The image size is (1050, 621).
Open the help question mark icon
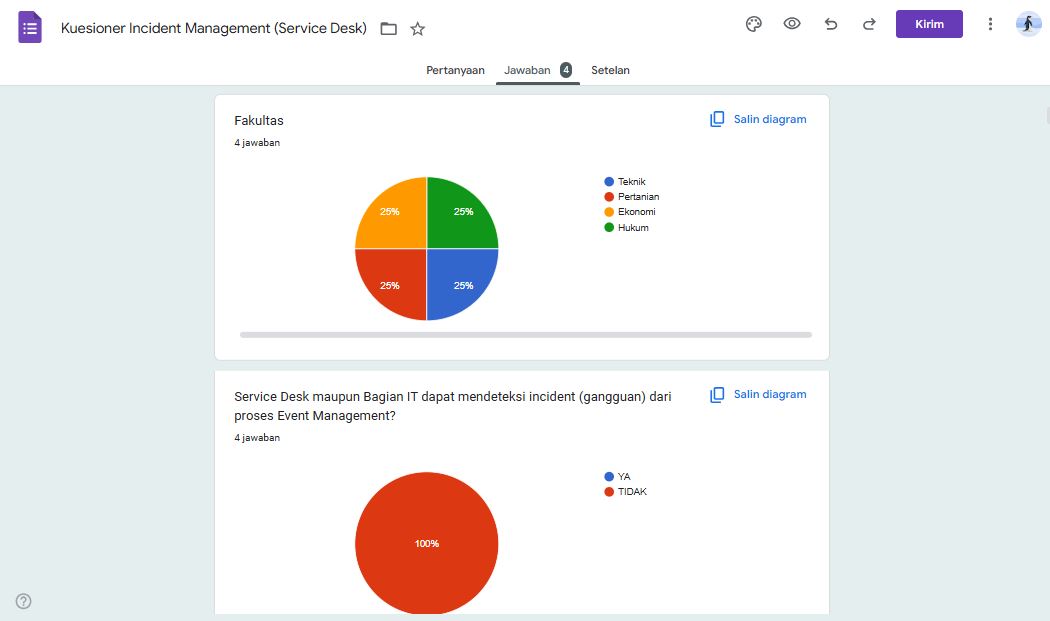[24, 601]
